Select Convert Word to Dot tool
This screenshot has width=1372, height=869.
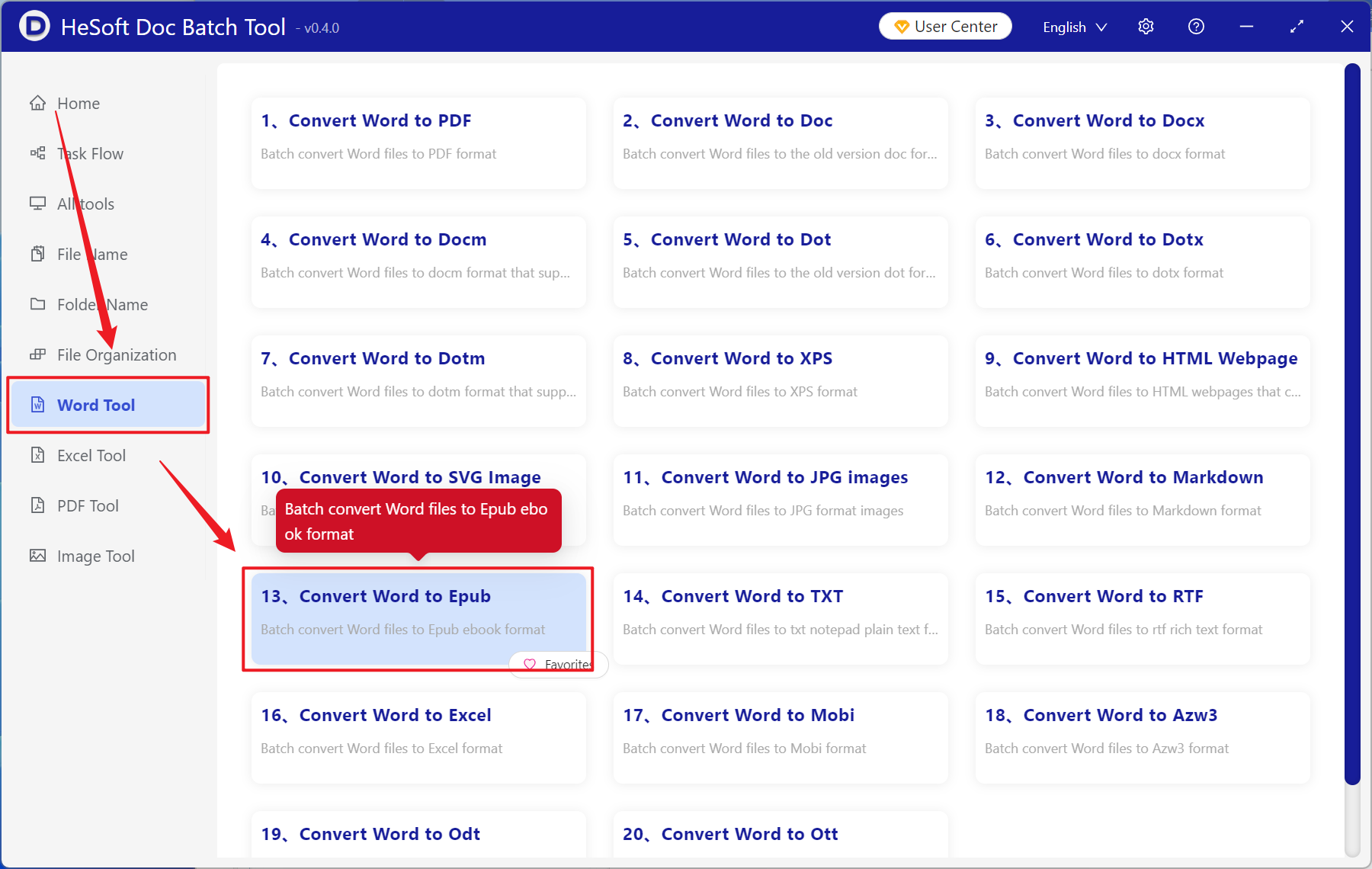(781, 262)
